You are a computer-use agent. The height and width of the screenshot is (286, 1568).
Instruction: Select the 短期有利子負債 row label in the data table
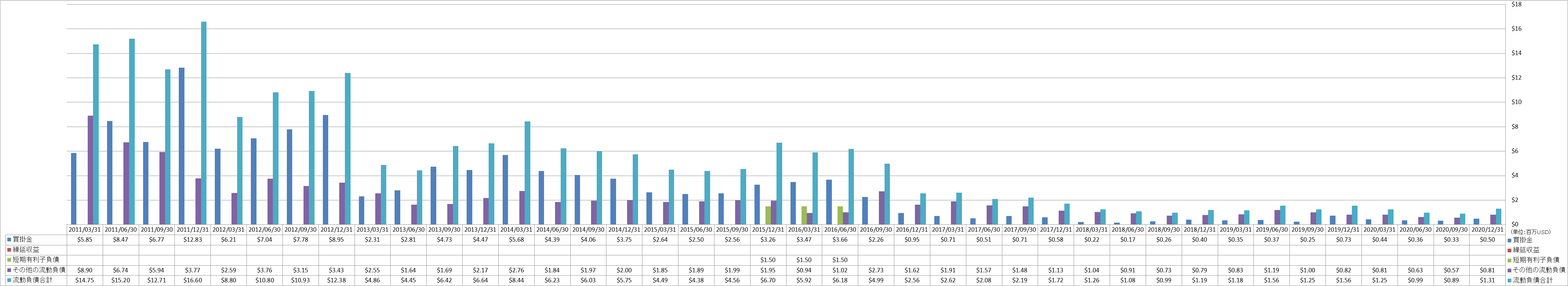coord(36,260)
